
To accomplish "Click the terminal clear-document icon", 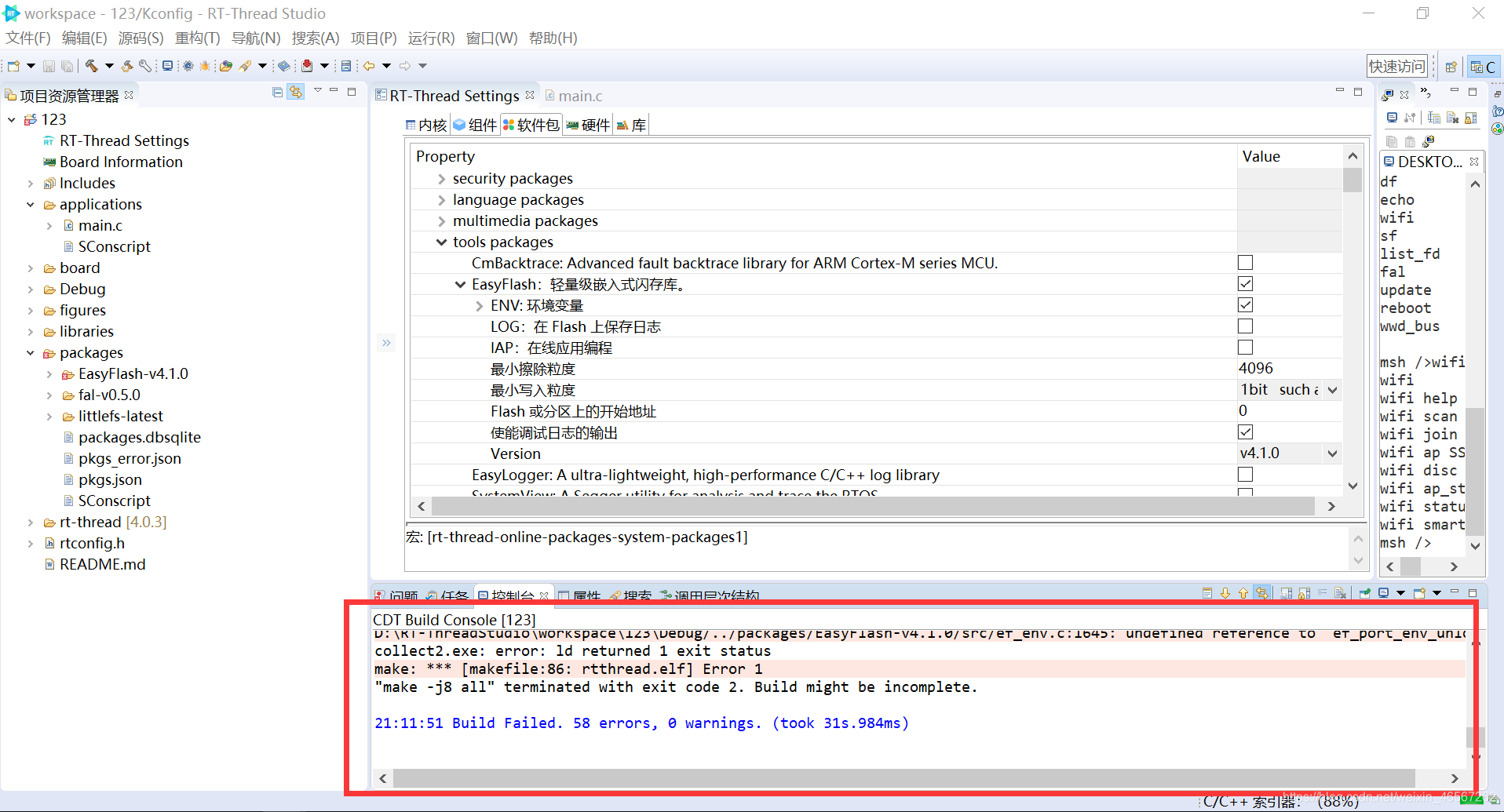I will 1452,118.
